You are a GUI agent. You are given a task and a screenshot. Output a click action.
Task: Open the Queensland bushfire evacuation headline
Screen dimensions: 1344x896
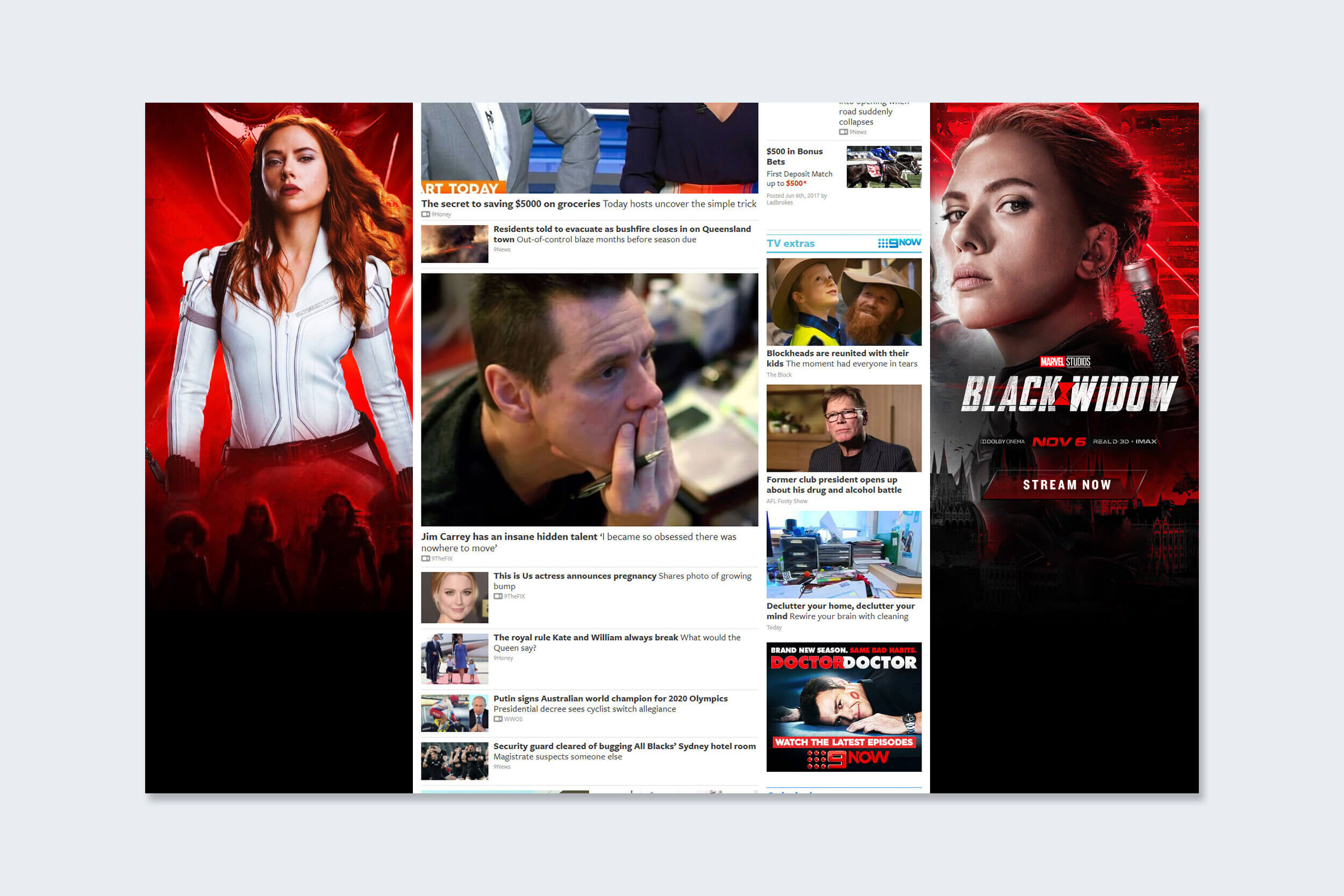tap(621, 234)
